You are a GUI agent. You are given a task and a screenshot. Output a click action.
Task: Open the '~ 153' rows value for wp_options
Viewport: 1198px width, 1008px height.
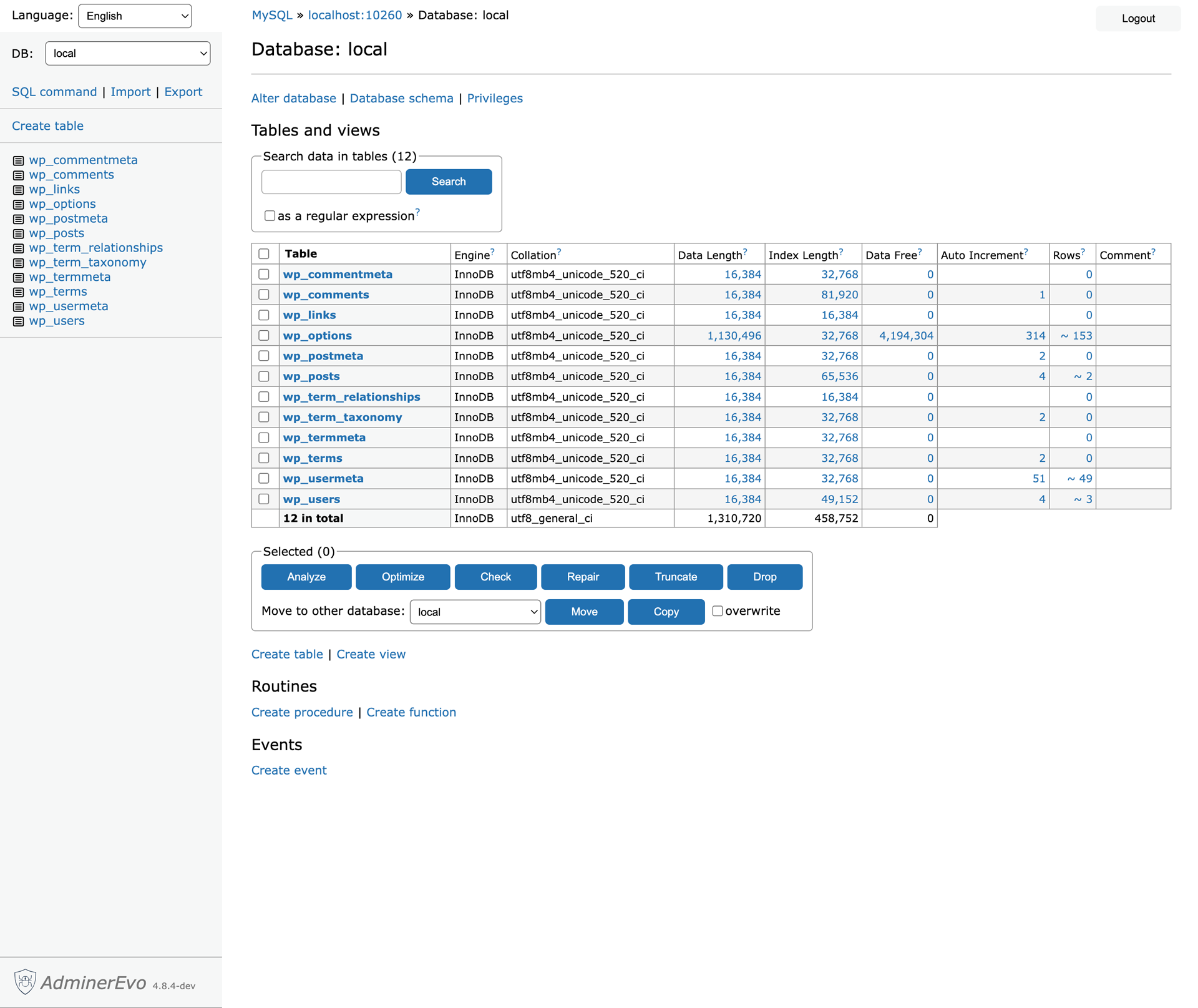click(x=1076, y=335)
